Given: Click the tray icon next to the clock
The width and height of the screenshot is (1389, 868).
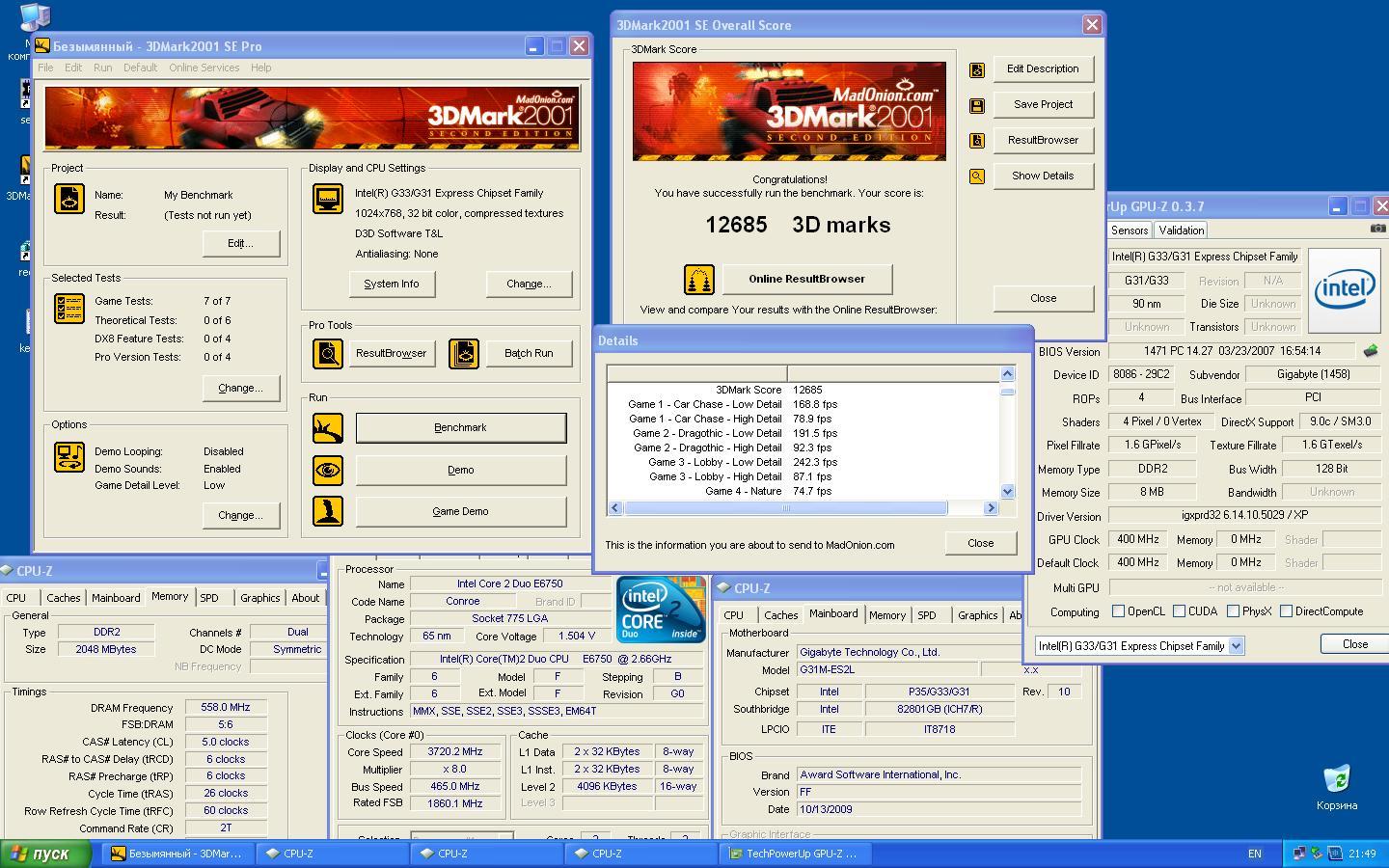Looking at the screenshot, I should (1335, 854).
